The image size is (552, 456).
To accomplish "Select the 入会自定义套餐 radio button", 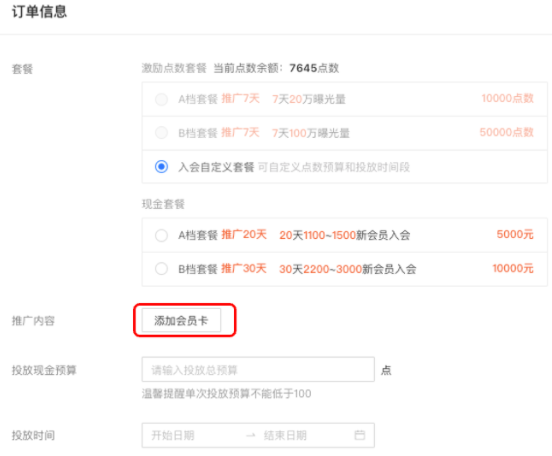I will coord(161,167).
